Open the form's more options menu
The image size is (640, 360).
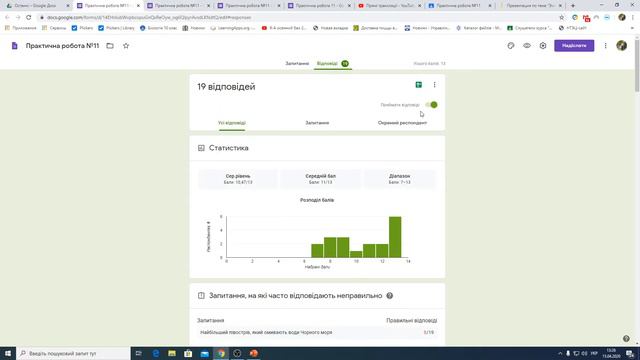click(605, 46)
